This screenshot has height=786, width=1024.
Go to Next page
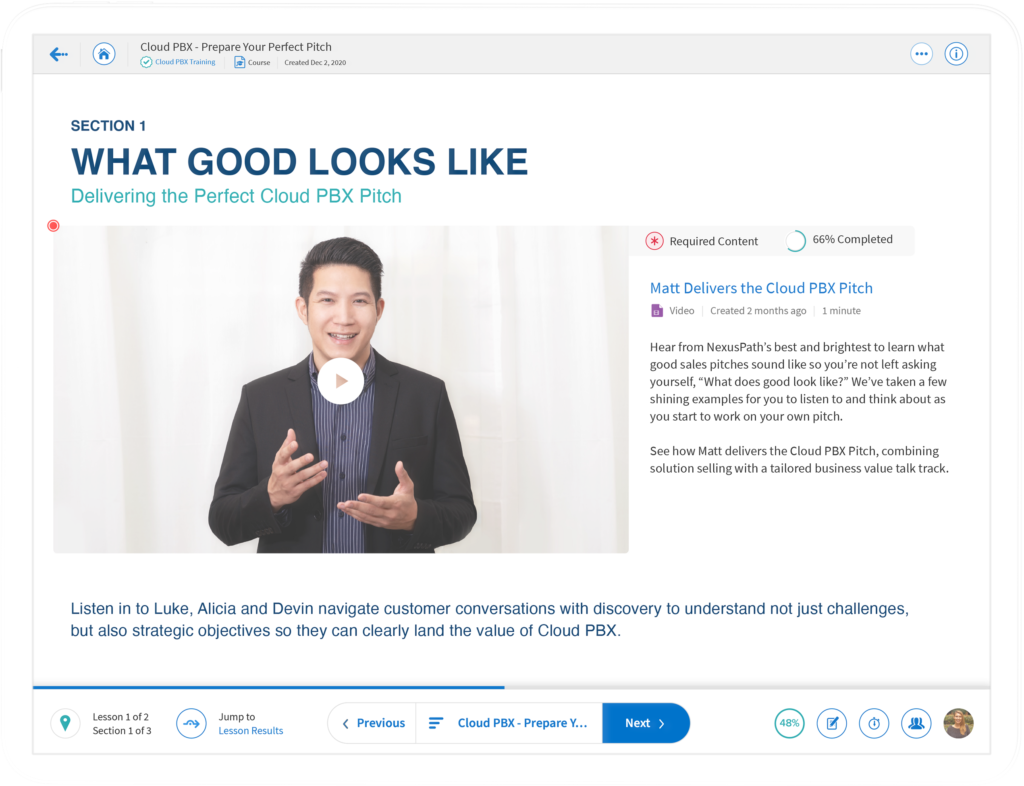click(645, 723)
